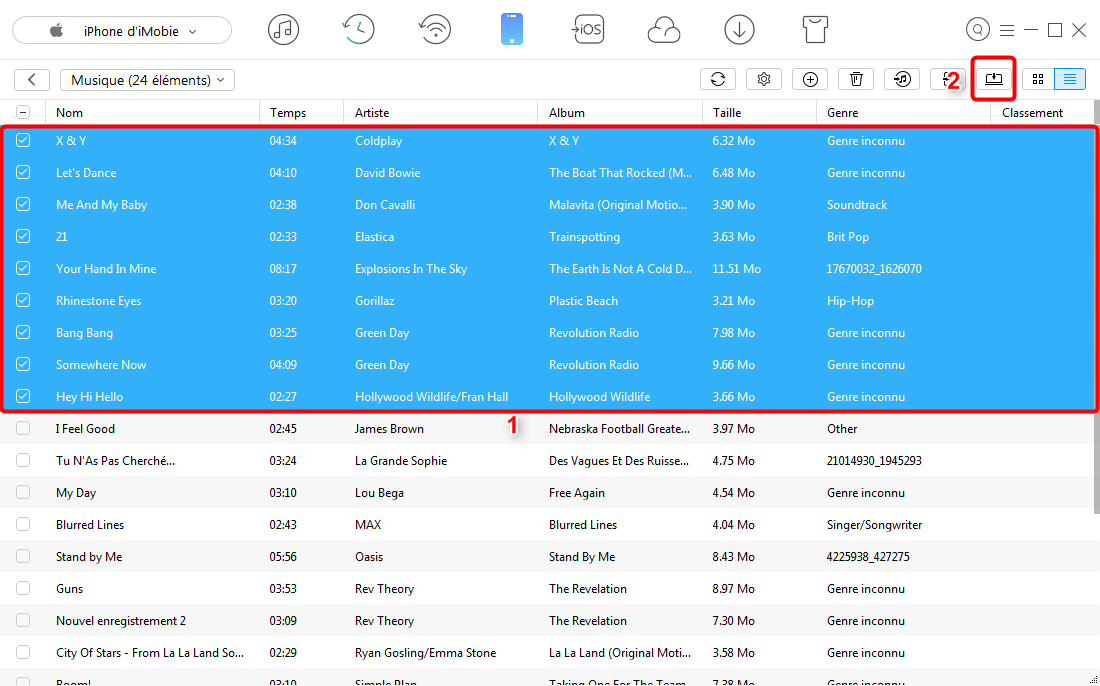Uncheck the Your Hand In Mine checkbox
This screenshot has height=686, width=1100.
point(23,269)
